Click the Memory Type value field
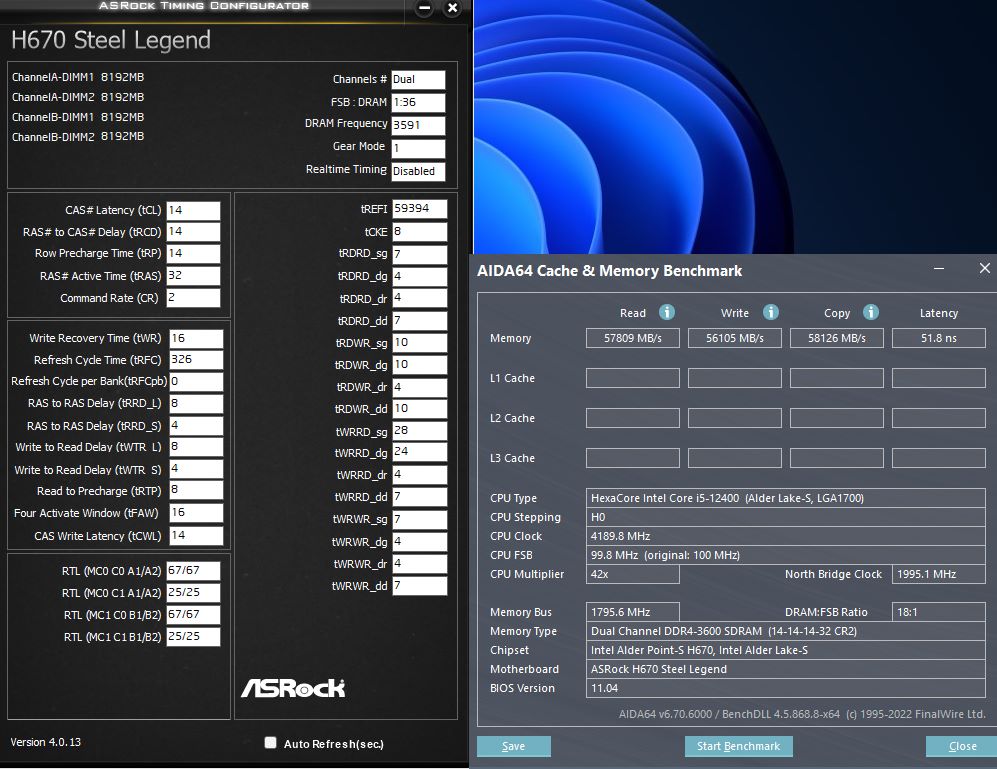 [786, 631]
